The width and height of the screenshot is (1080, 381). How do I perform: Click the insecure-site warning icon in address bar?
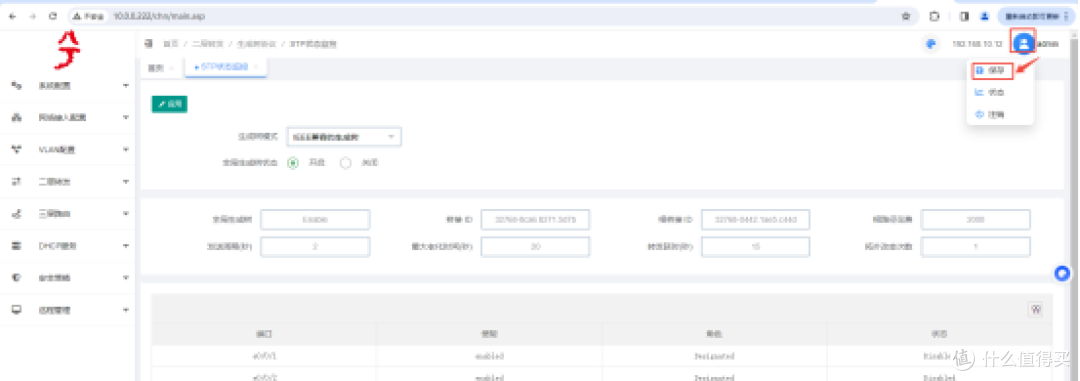(x=78, y=16)
